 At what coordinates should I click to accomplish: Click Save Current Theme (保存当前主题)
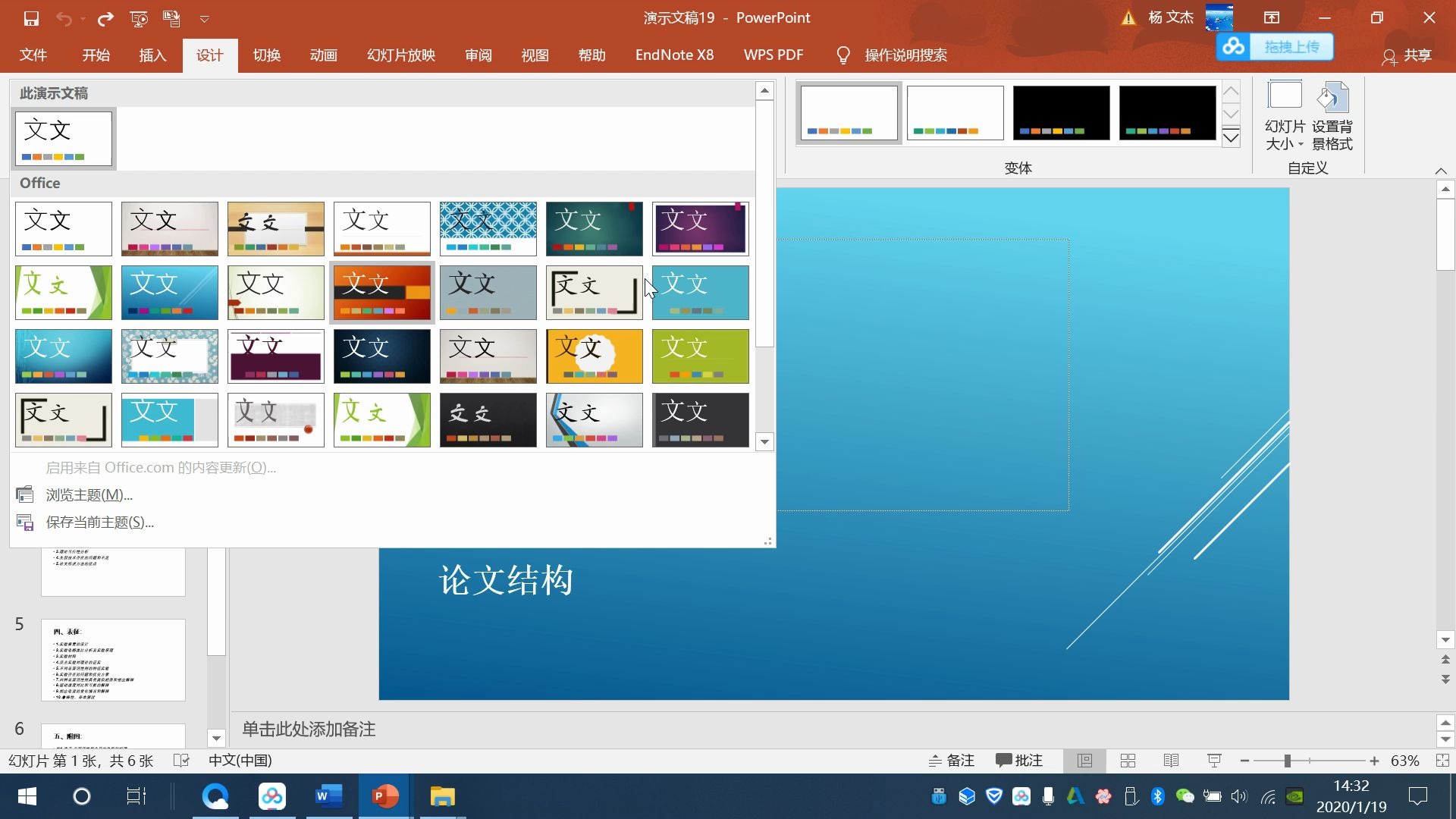click(x=99, y=522)
